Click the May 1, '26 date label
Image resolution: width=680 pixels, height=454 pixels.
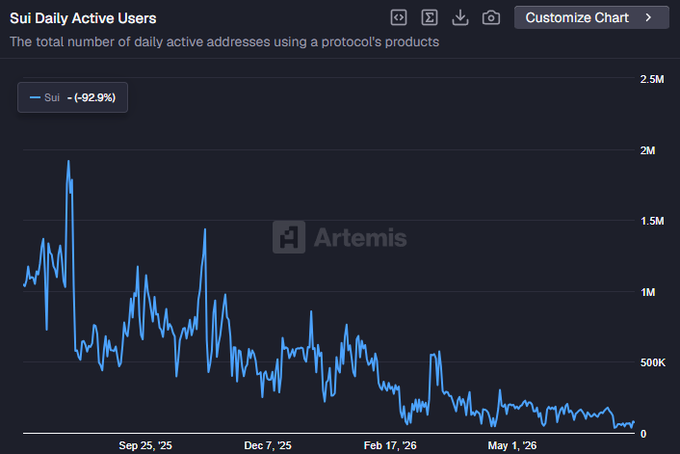point(512,445)
